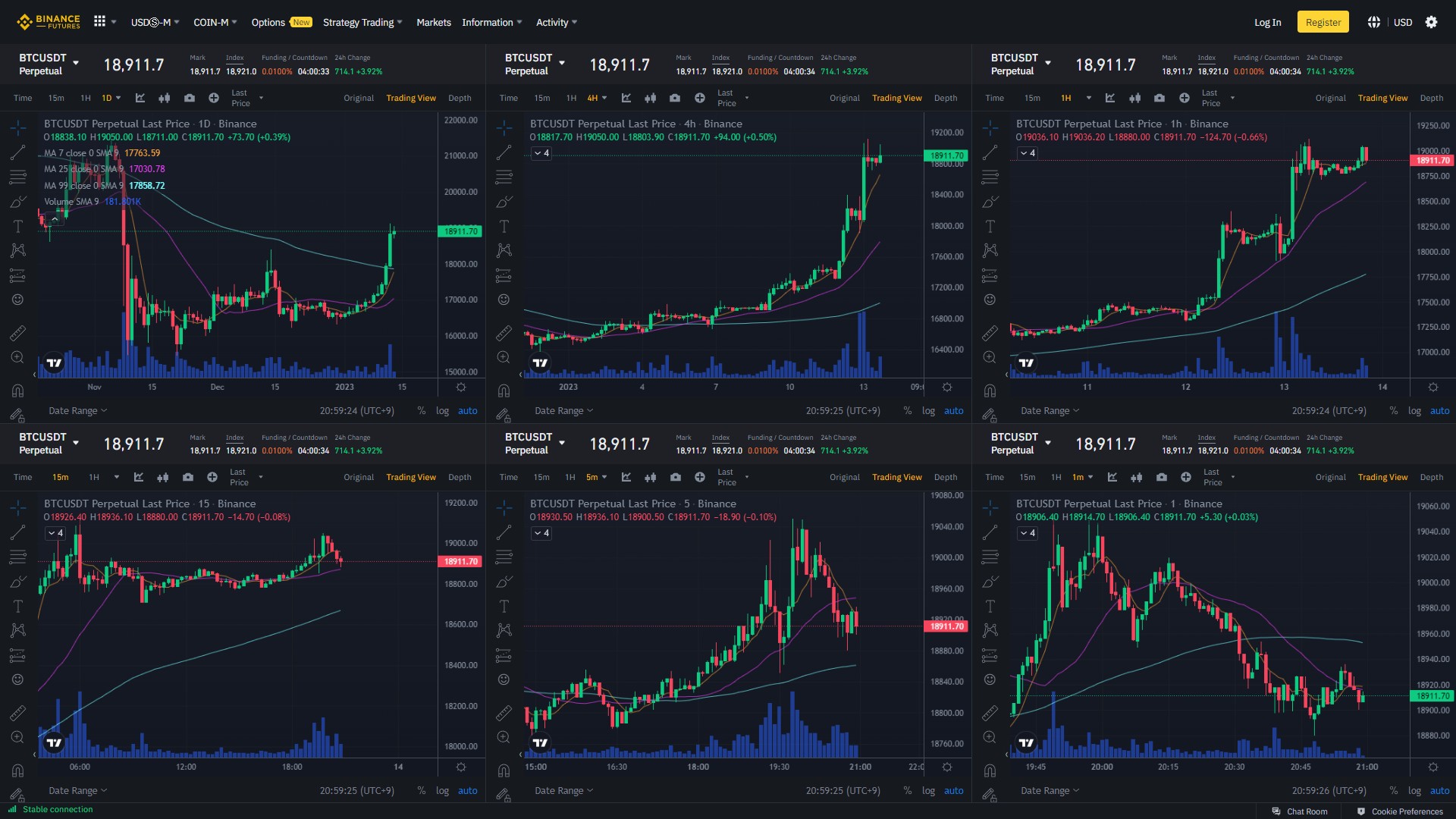Screen dimensions: 1456x819
Task: Select the ruler measure tool in 1h chart
Action: [990, 333]
